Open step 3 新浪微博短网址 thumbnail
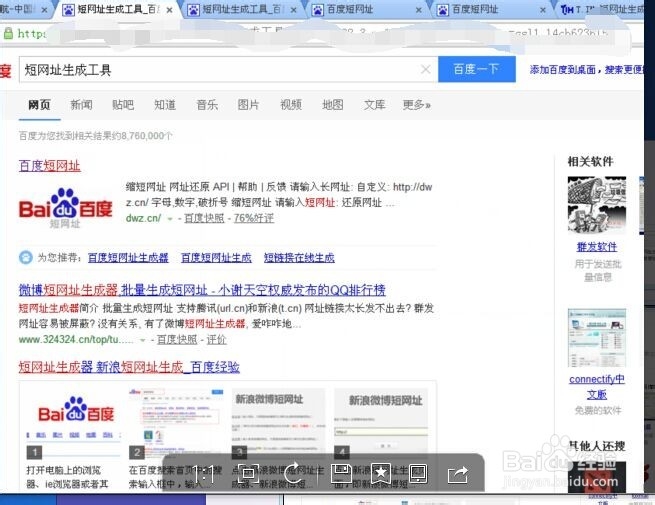The width and height of the screenshot is (655, 505). pyautogui.click(x=279, y=423)
